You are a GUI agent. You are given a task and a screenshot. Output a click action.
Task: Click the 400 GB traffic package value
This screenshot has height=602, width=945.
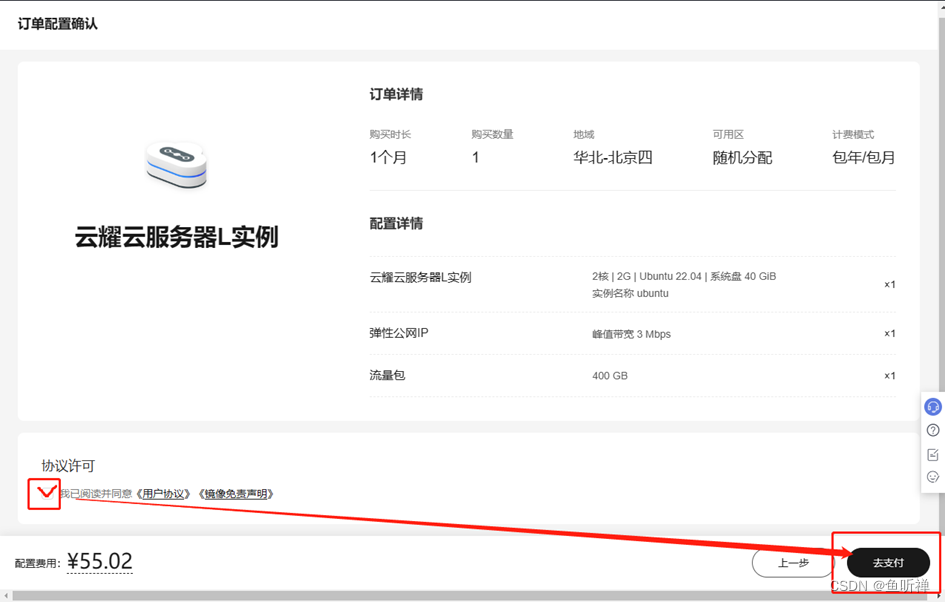click(x=609, y=375)
